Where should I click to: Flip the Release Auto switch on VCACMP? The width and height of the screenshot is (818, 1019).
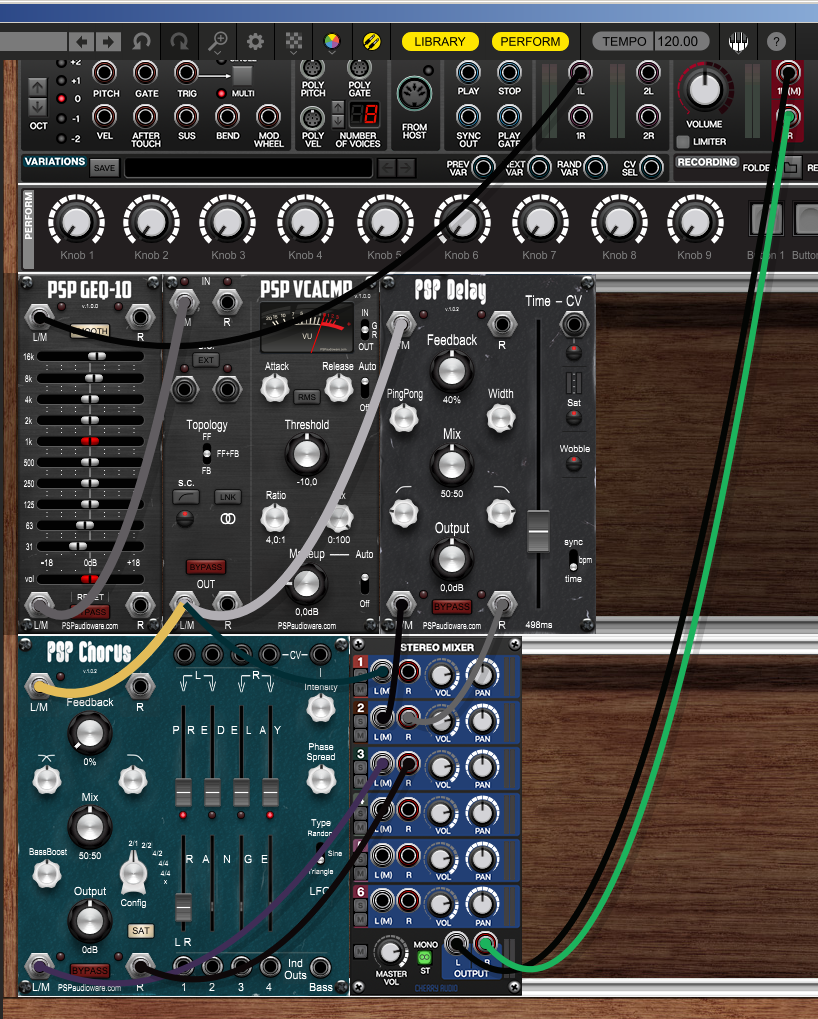[x=365, y=389]
